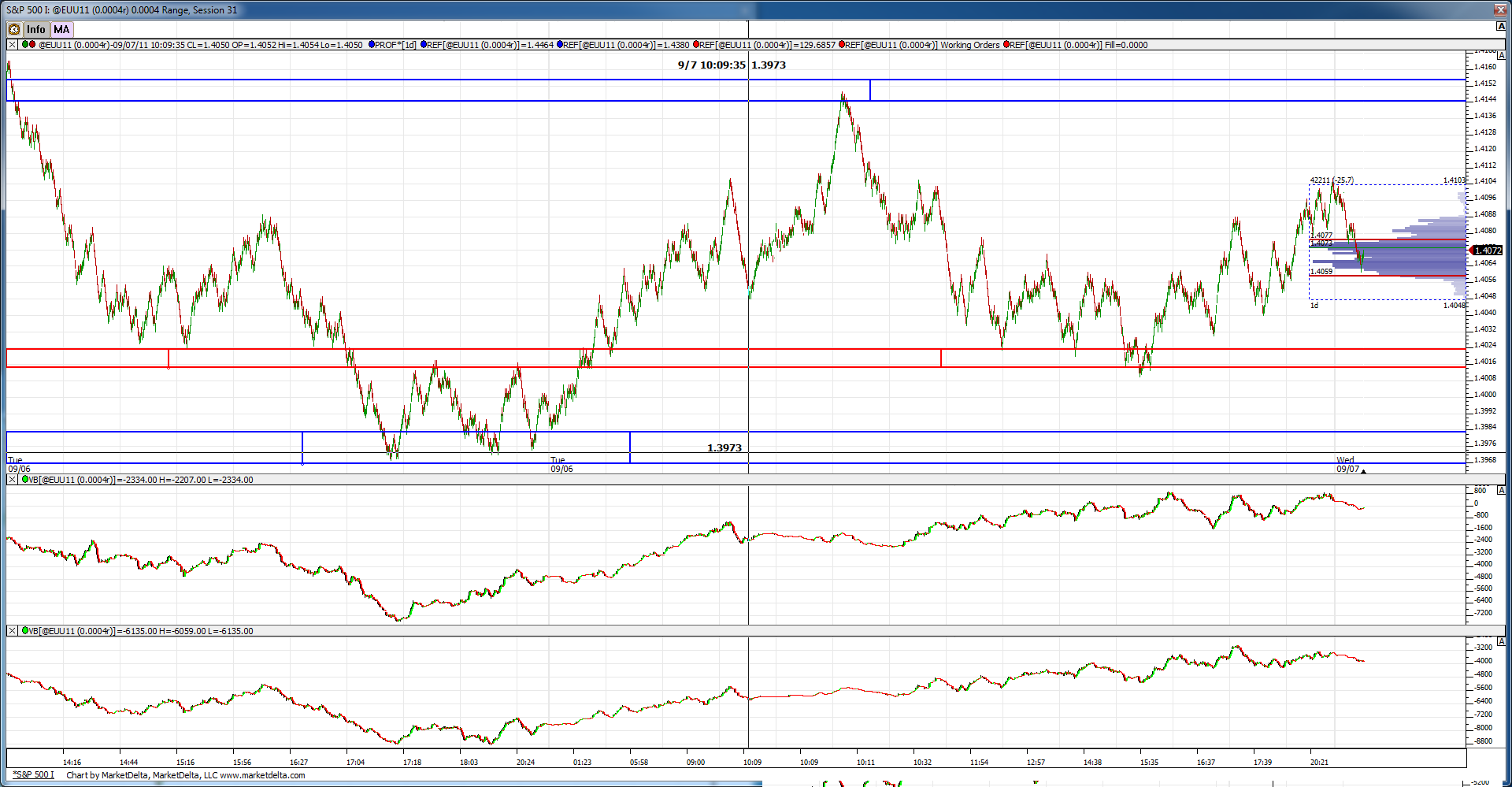Close the second VB pane with its X box

click(x=12, y=631)
